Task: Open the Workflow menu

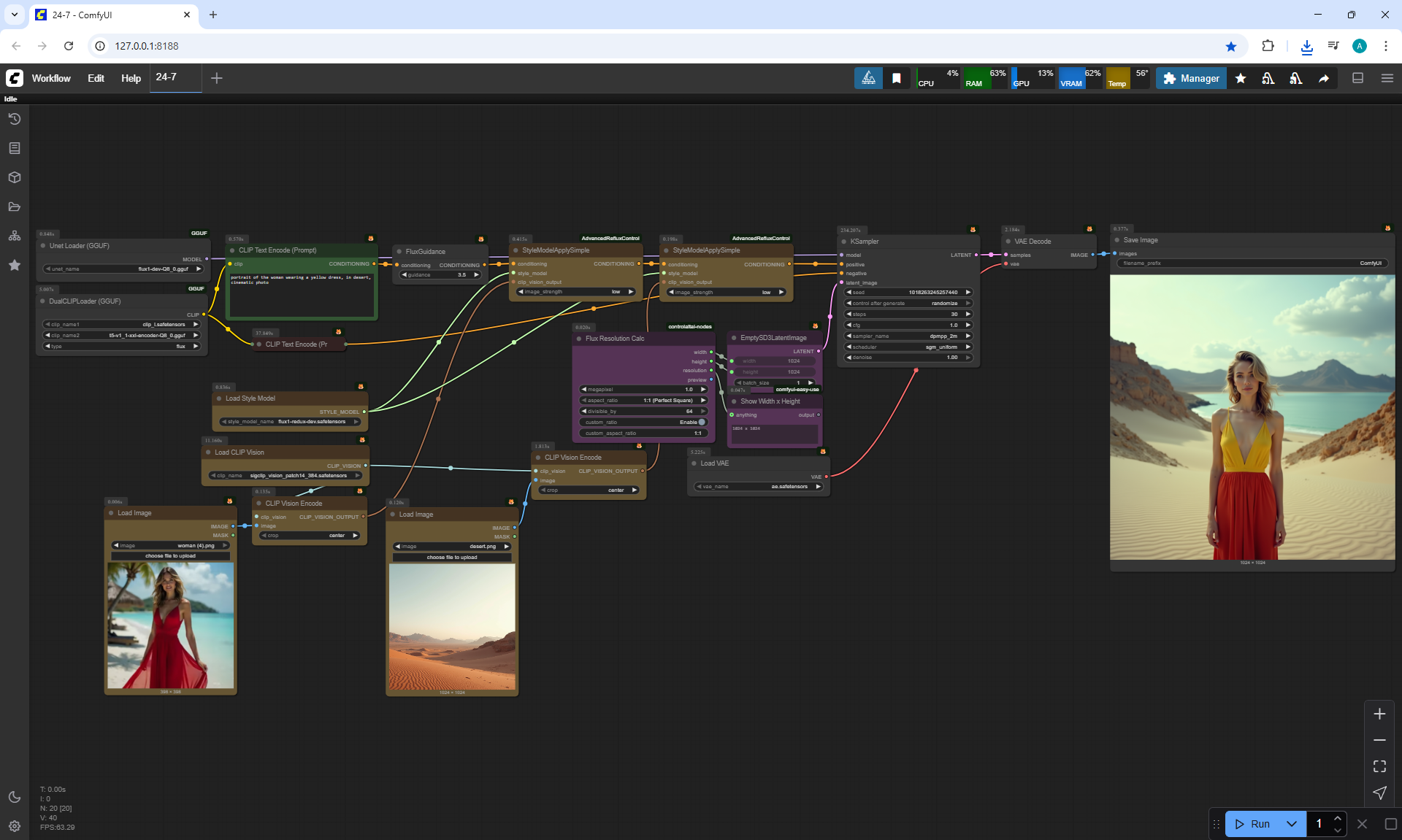Action: [51, 78]
